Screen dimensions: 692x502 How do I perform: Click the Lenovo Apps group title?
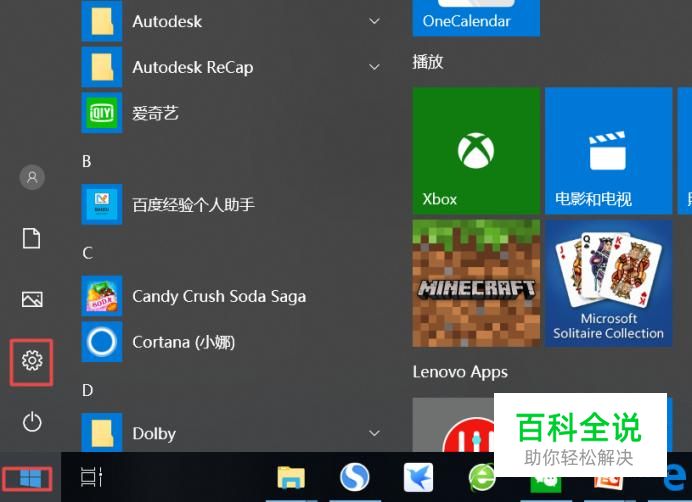click(460, 372)
